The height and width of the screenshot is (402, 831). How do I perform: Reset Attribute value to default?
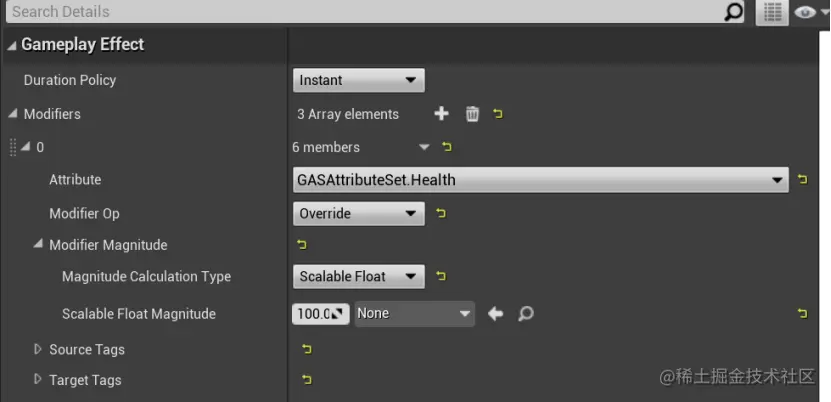(802, 180)
